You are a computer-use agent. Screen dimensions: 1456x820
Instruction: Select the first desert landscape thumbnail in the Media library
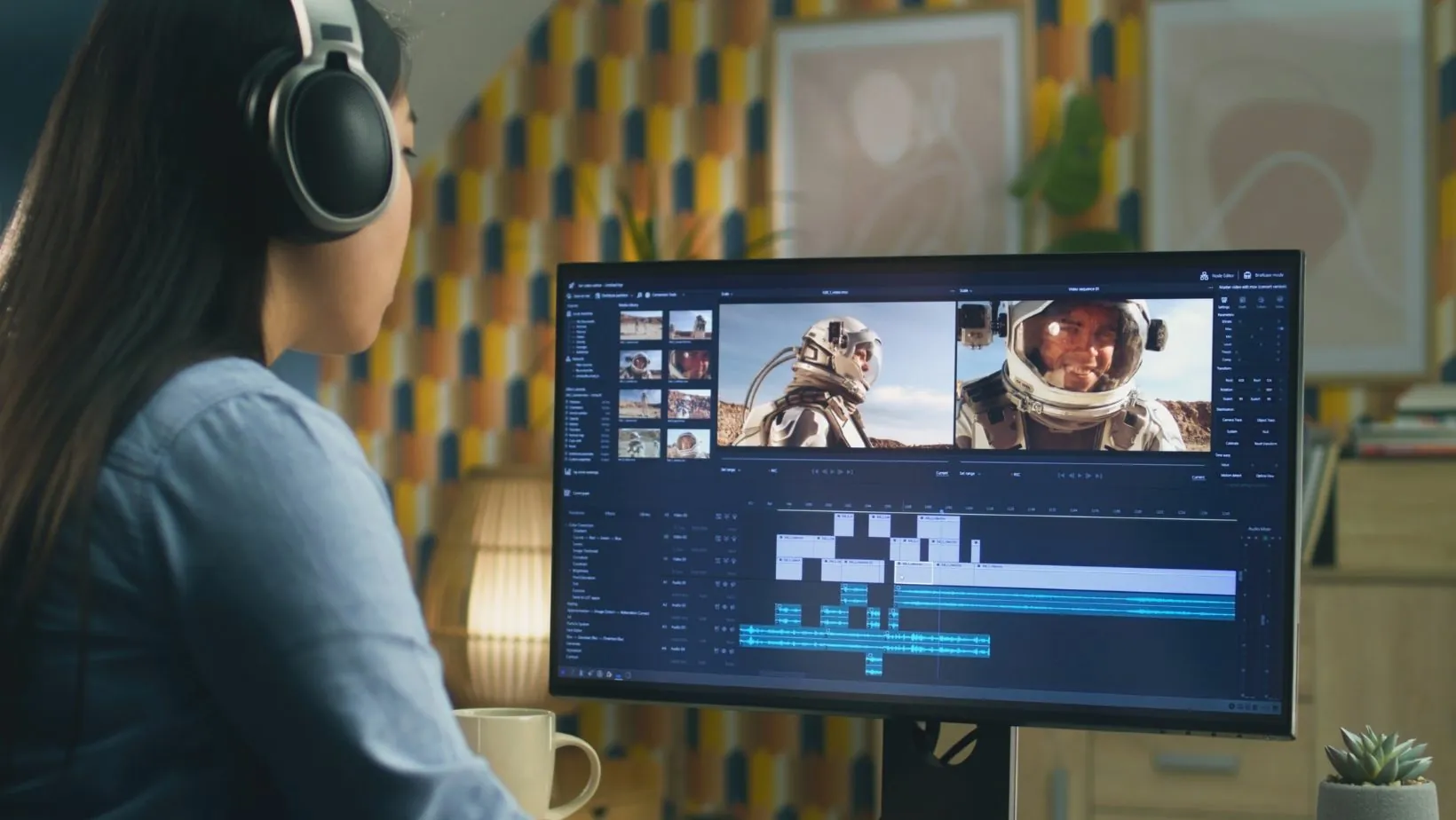[x=640, y=324]
